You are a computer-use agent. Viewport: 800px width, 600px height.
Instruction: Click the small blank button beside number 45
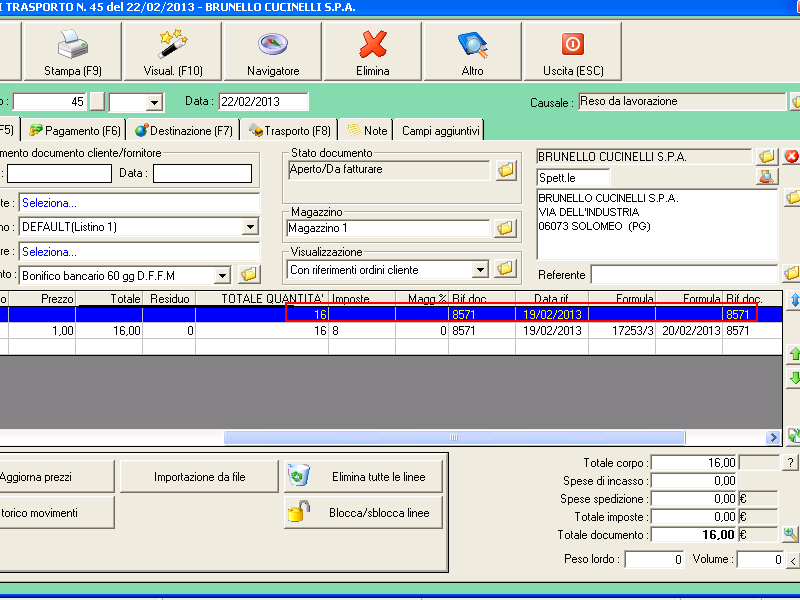(97, 102)
